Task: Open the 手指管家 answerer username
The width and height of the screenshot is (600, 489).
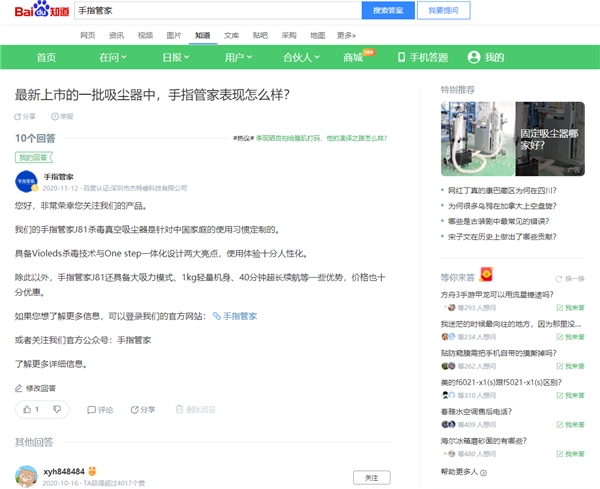Action: [x=59, y=177]
